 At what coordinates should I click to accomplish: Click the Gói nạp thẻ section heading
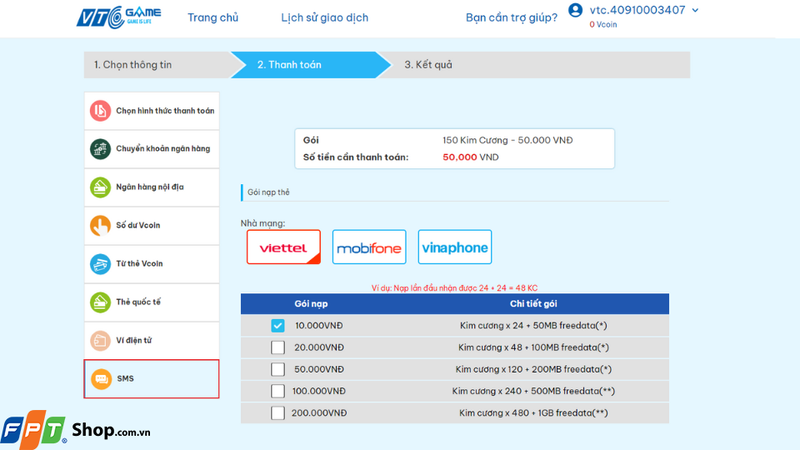coord(268,192)
